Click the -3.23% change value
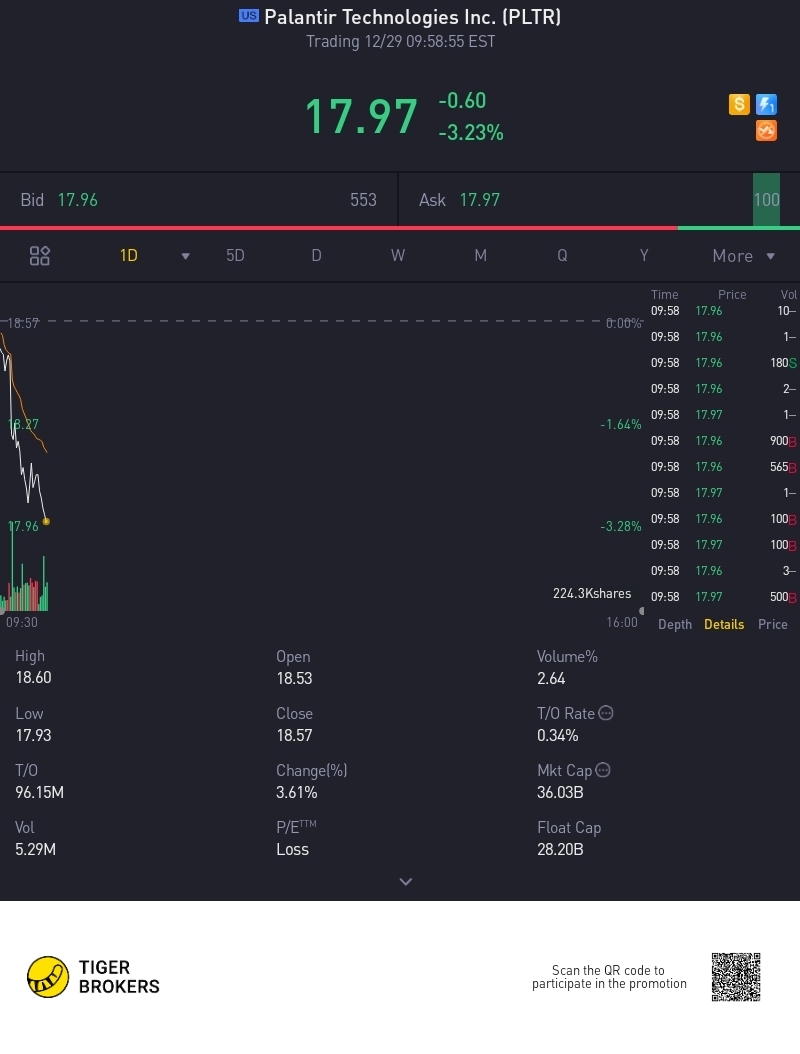This screenshot has width=800, height=1054. point(471,132)
